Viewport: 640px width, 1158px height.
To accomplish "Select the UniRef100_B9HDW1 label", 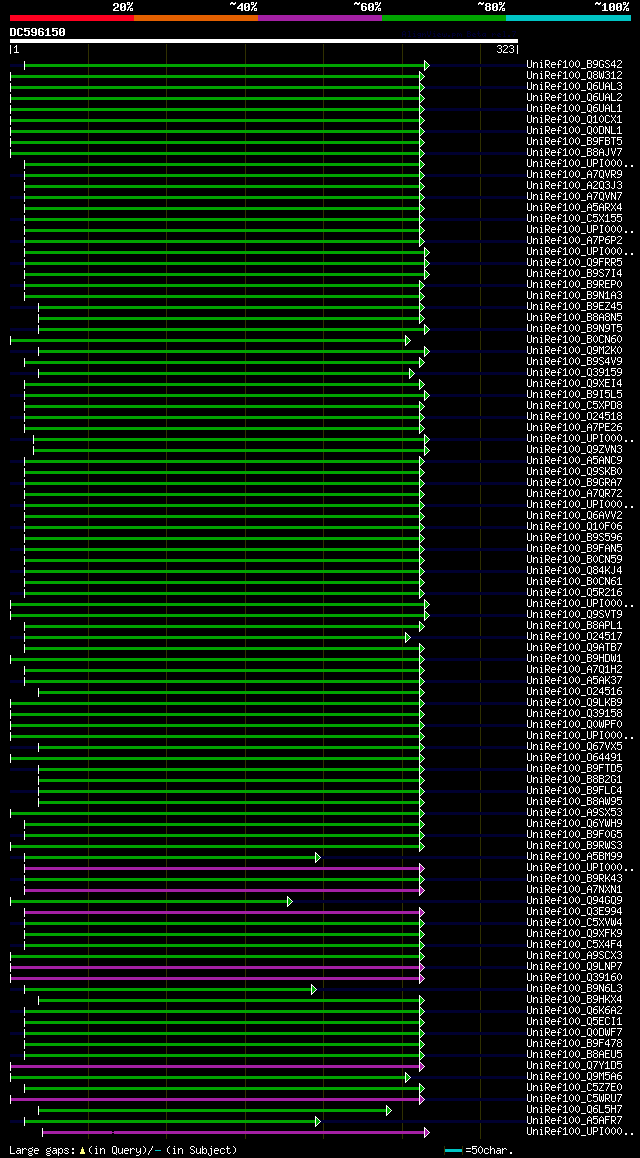I will pyautogui.click(x=574, y=659).
